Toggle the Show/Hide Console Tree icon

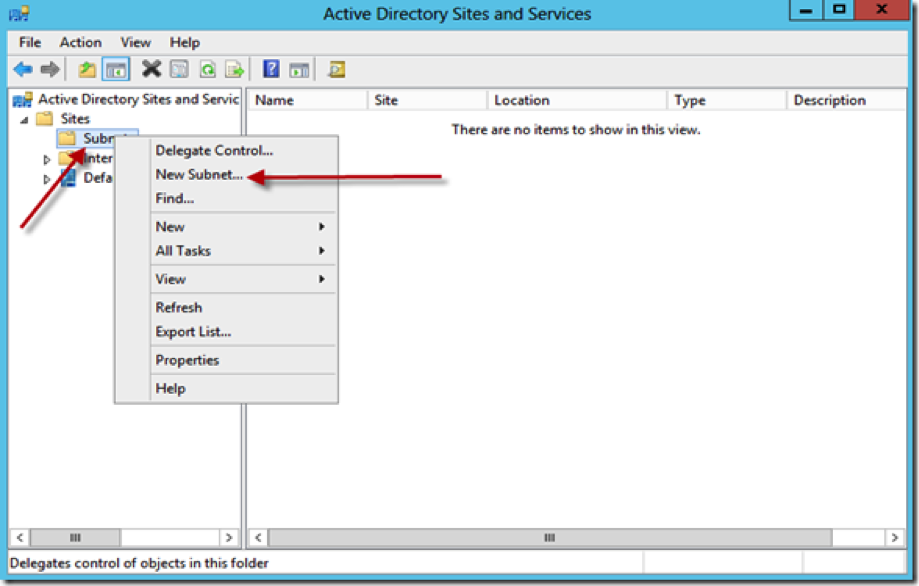(116, 70)
